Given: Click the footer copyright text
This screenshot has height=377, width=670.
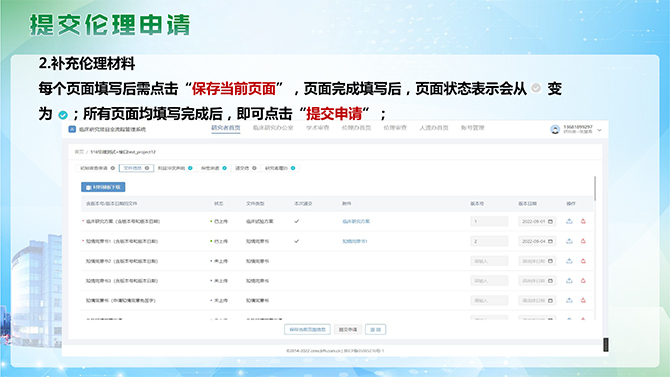Looking at the screenshot, I should tap(335, 350).
